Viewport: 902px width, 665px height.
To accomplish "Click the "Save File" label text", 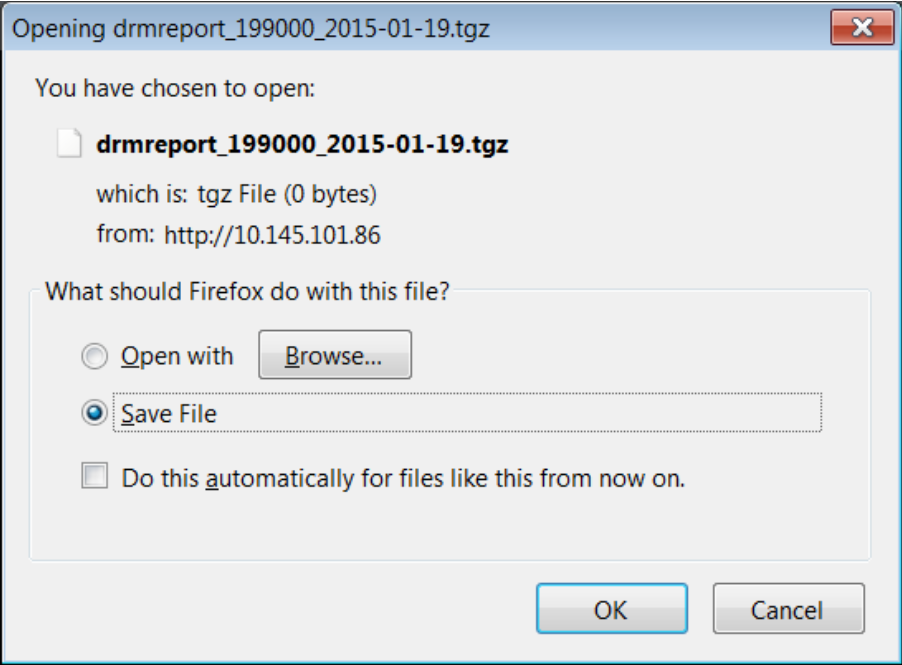I will [169, 414].
